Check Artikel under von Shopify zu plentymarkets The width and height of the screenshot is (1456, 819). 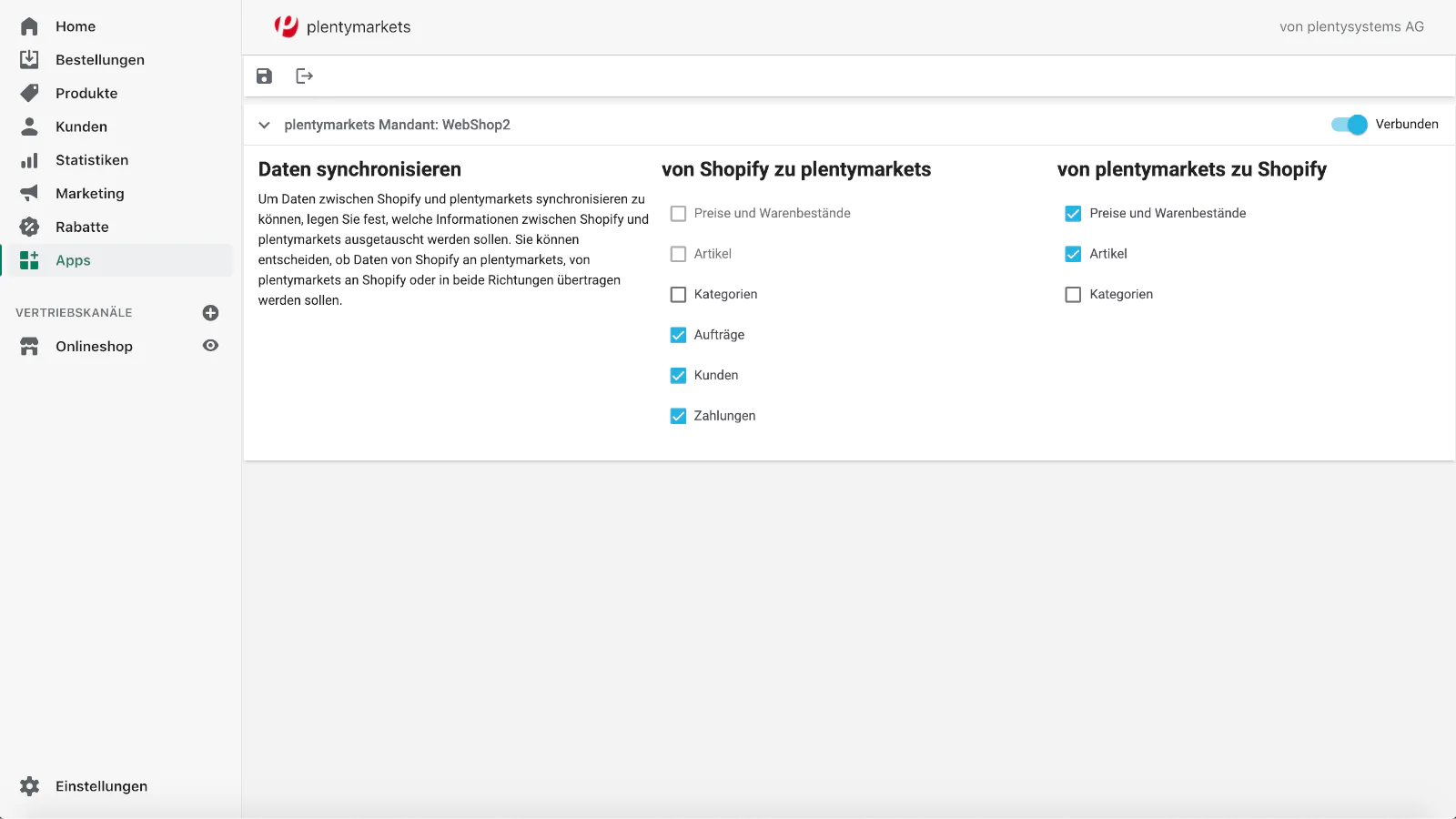(x=678, y=254)
